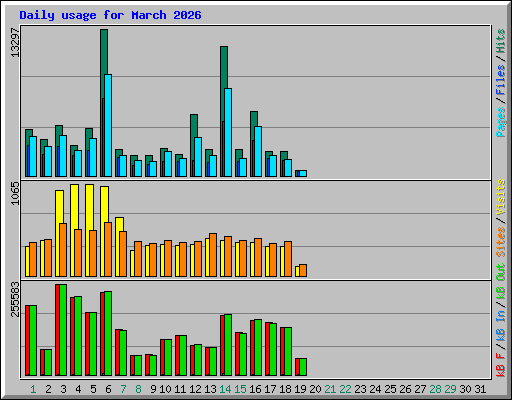Image resolution: width=512 pixels, height=400 pixels.
Task: Click the 'kB F' legend label
Action: coord(501,365)
